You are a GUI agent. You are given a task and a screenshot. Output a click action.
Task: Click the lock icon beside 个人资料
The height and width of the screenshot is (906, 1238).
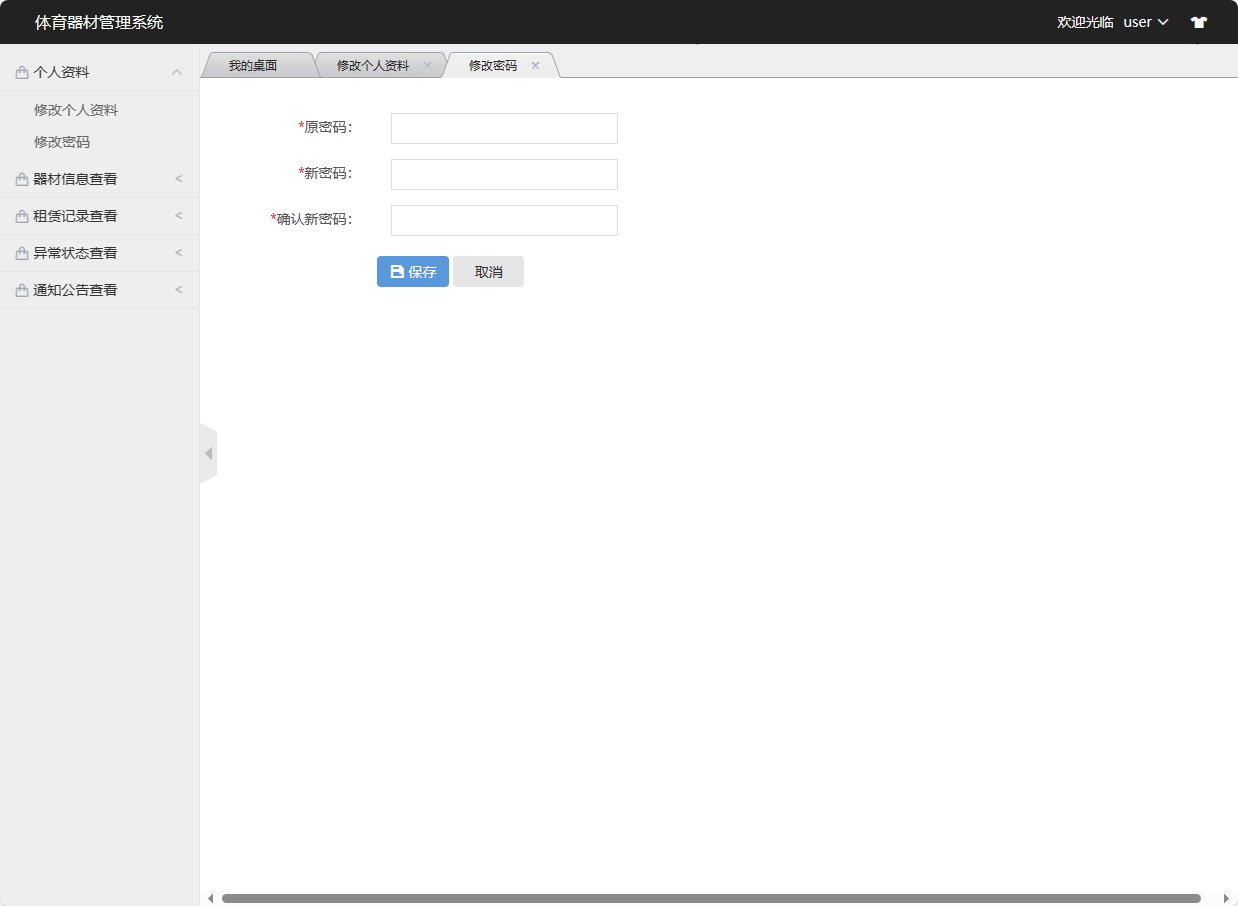click(20, 71)
